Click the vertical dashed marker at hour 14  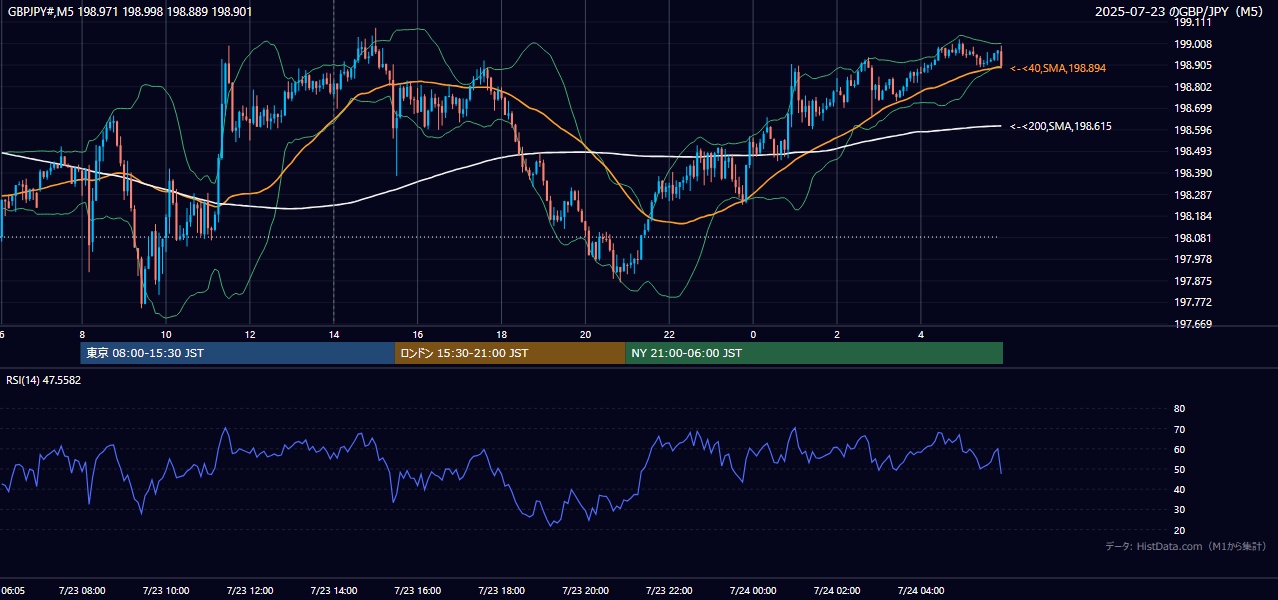pos(334,163)
